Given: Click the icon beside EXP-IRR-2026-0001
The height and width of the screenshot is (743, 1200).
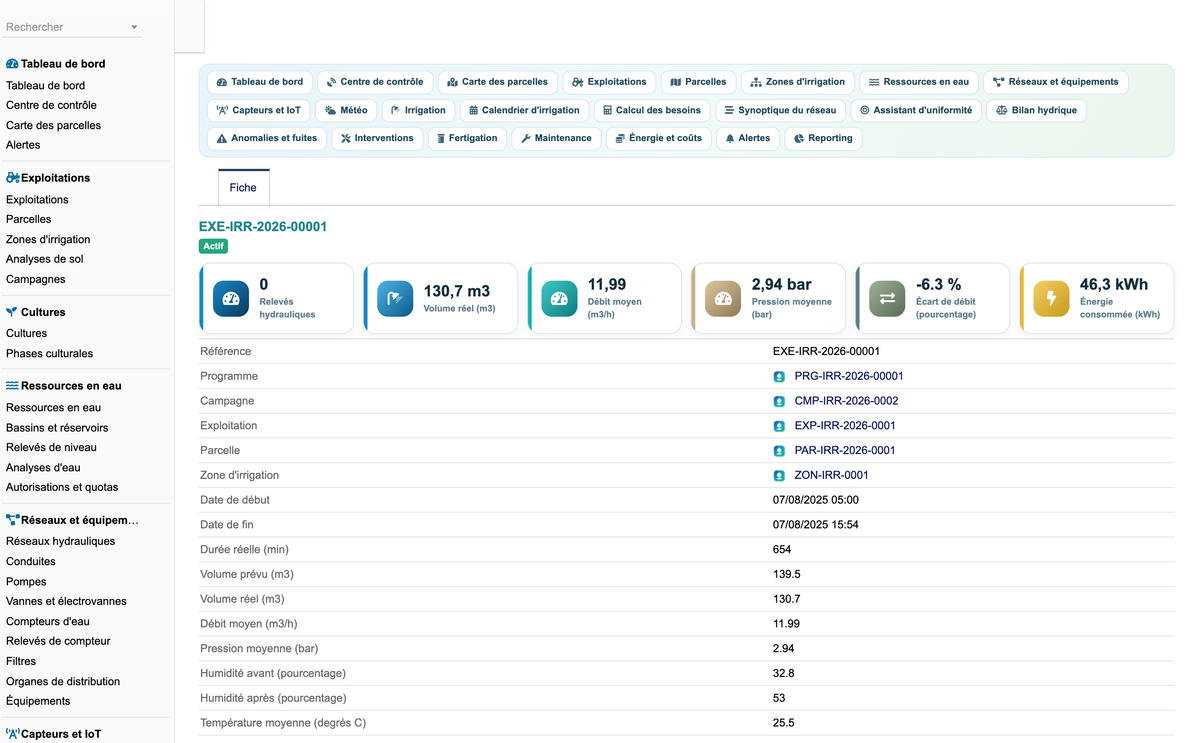Looking at the screenshot, I should [x=779, y=426].
